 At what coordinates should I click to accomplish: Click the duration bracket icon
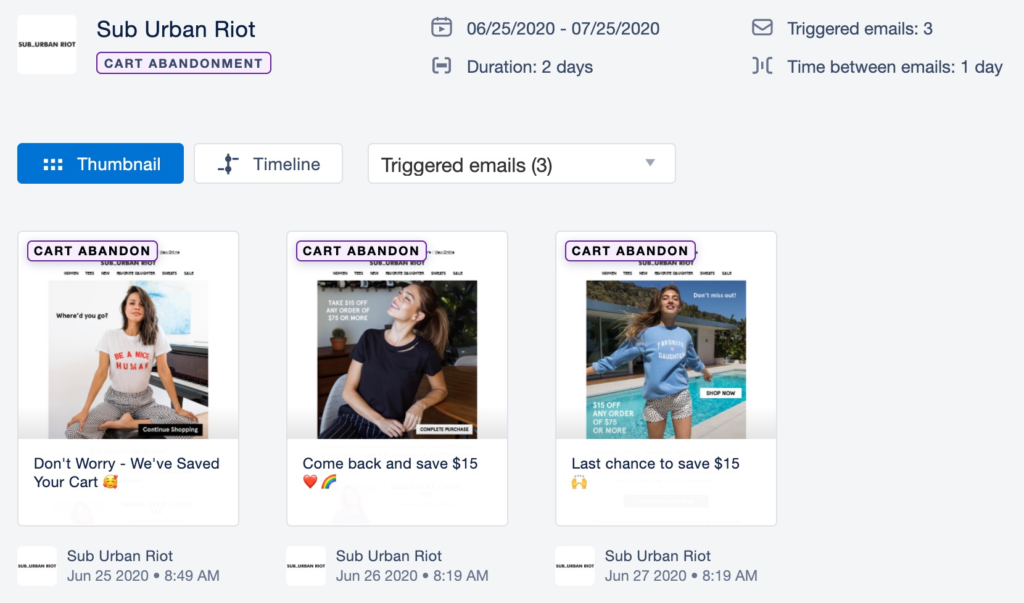click(x=441, y=66)
